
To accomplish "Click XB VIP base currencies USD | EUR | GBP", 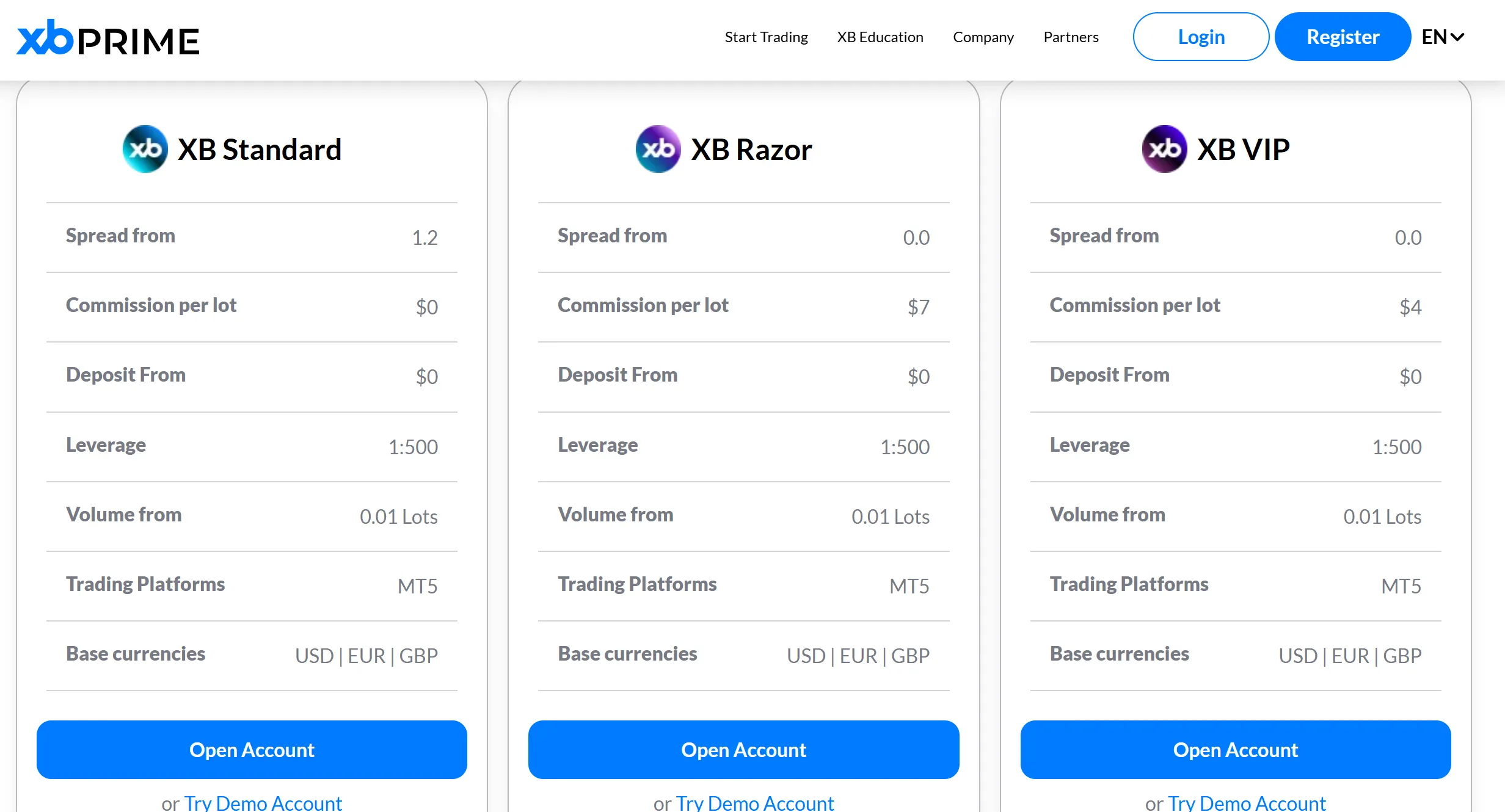I will [x=1350, y=656].
